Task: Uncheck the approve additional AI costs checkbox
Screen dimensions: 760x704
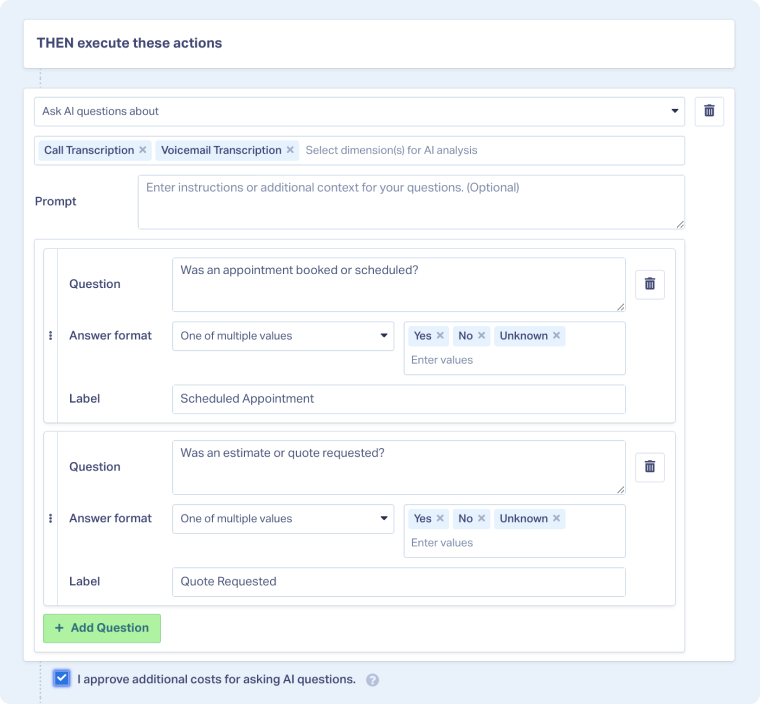Action: coord(62,679)
